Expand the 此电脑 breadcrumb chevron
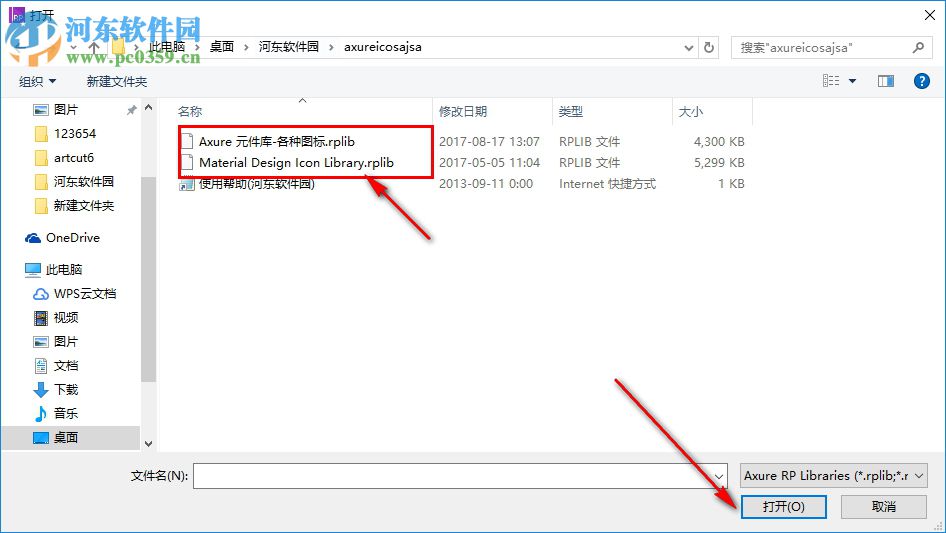 coord(197,47)
